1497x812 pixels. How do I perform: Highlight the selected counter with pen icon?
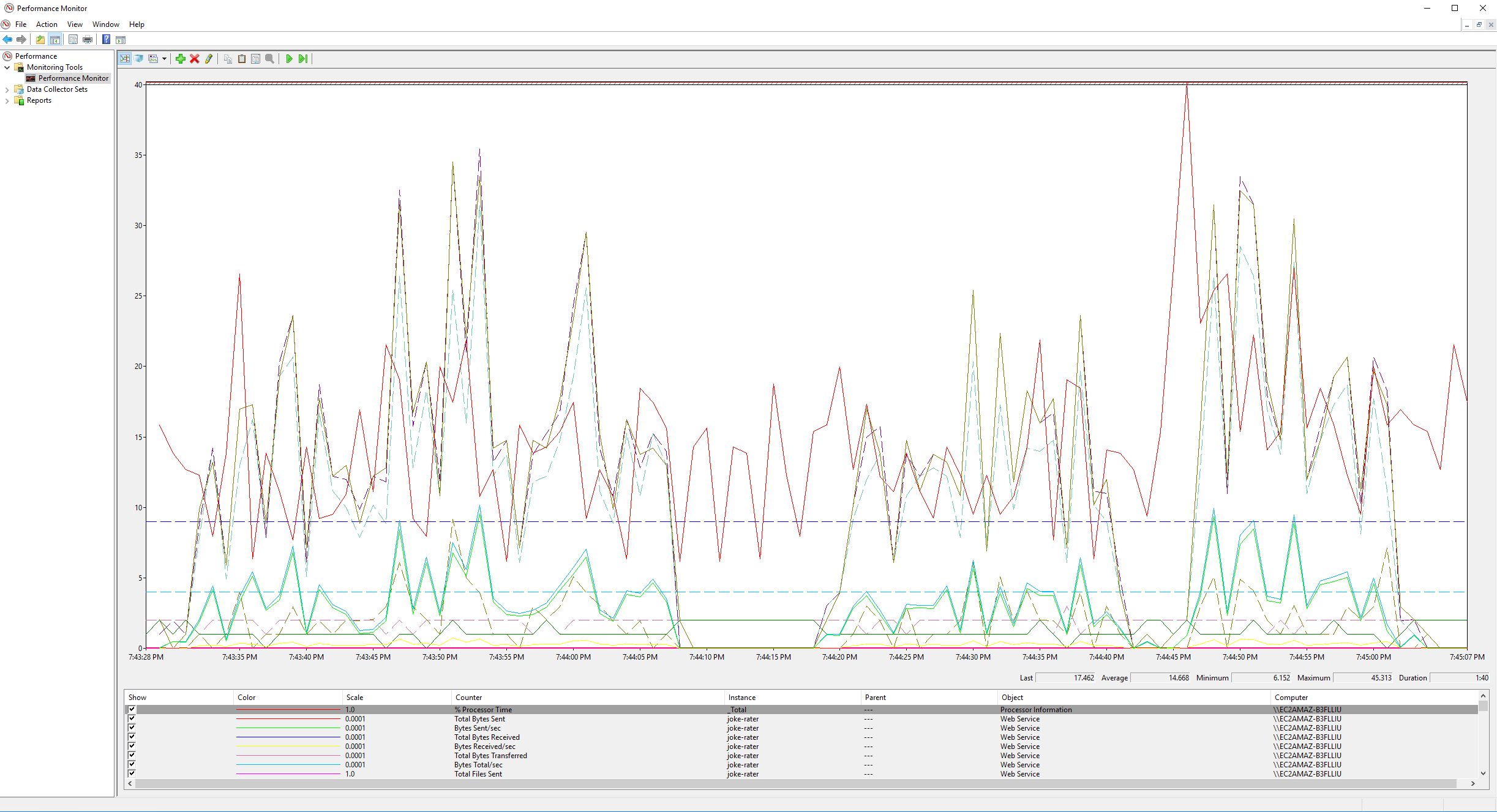pos(209,59)
